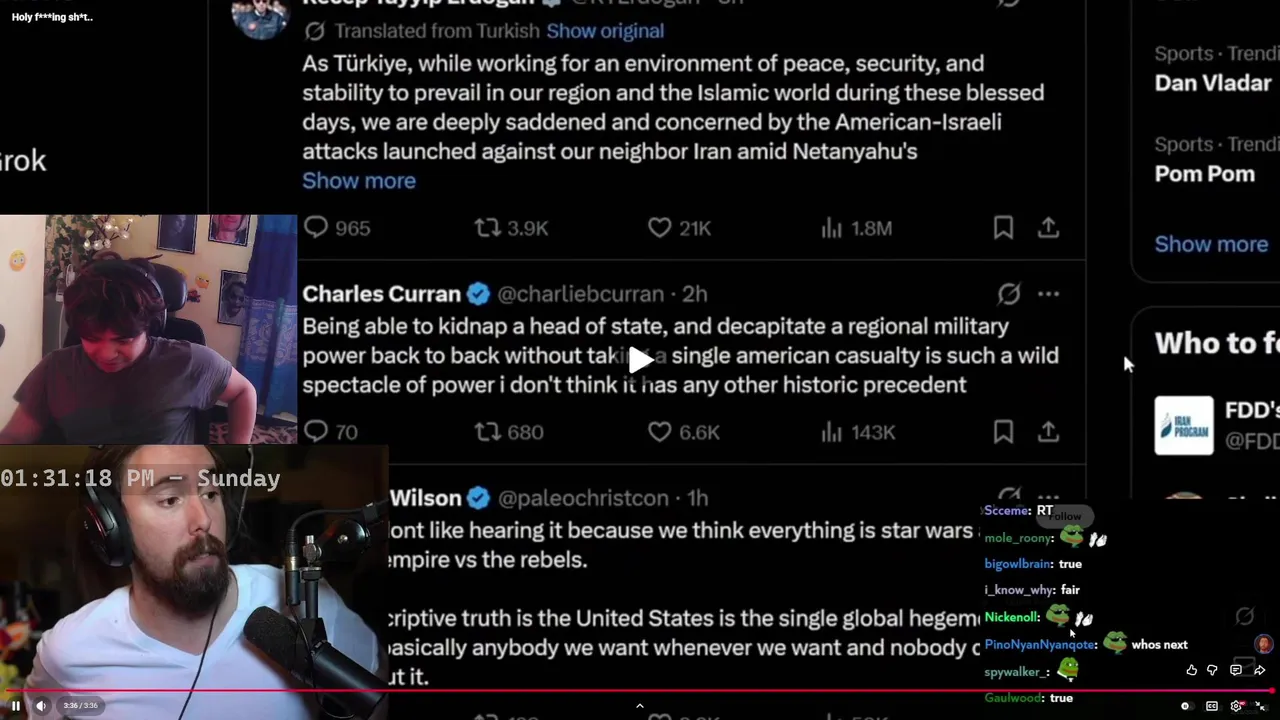Screen dimensions: 1280x720
Task: Bookmark Charles Curran's tweet
Action: 1003,432
